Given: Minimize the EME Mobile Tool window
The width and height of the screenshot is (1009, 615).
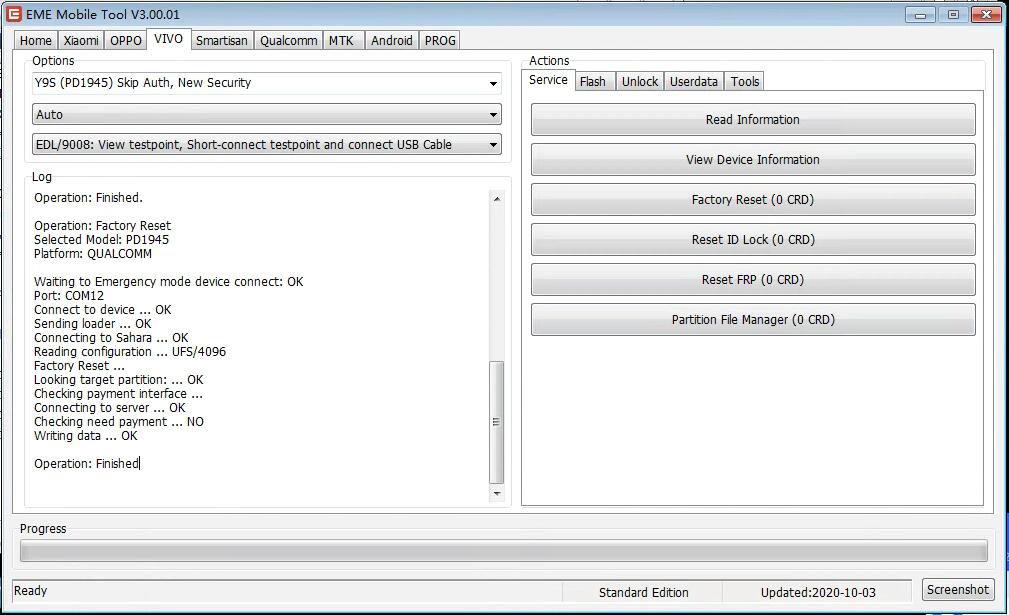Looking at the screenshot, I should [920, 14].
